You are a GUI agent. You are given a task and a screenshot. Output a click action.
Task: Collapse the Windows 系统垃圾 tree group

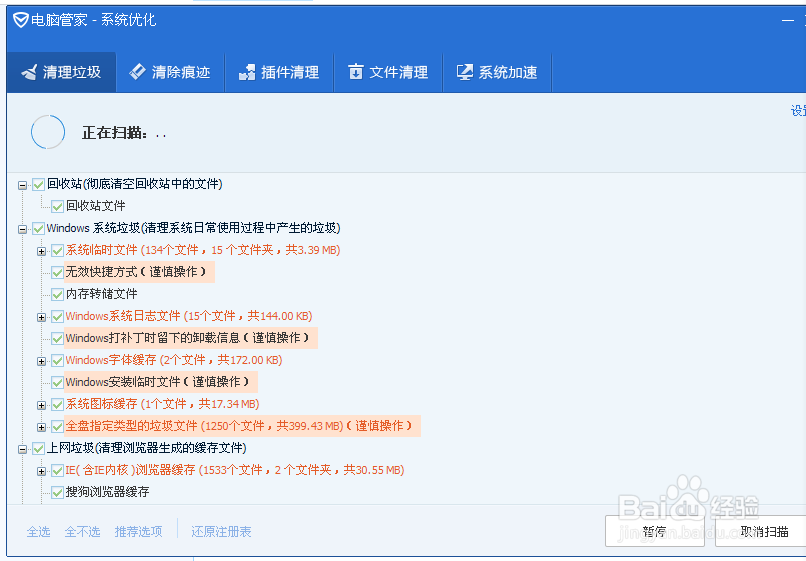click(x=23, y=229)
